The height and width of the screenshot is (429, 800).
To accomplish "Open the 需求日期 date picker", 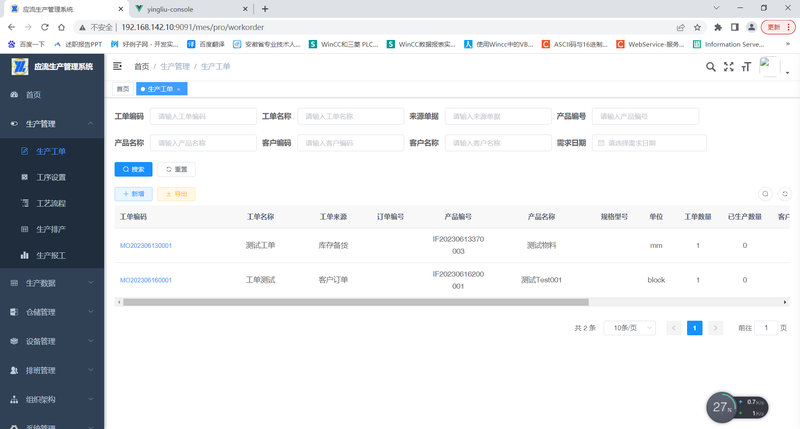I will [x=649, y=143].
